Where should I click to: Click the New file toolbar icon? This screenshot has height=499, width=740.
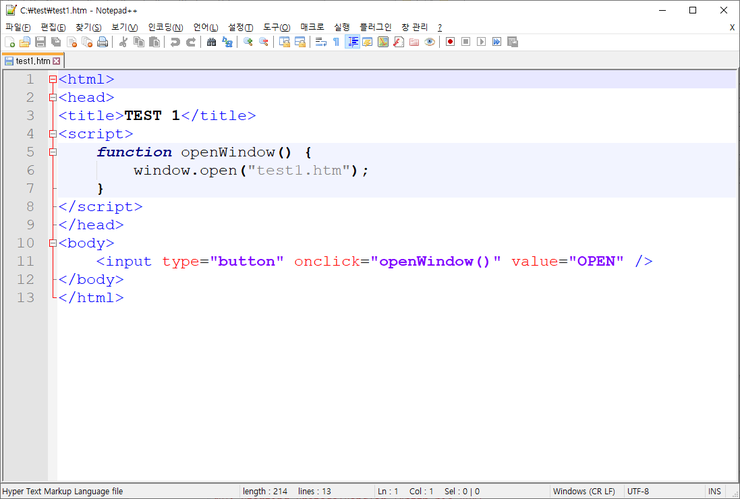pyautogui.click(x=10, y=42)
